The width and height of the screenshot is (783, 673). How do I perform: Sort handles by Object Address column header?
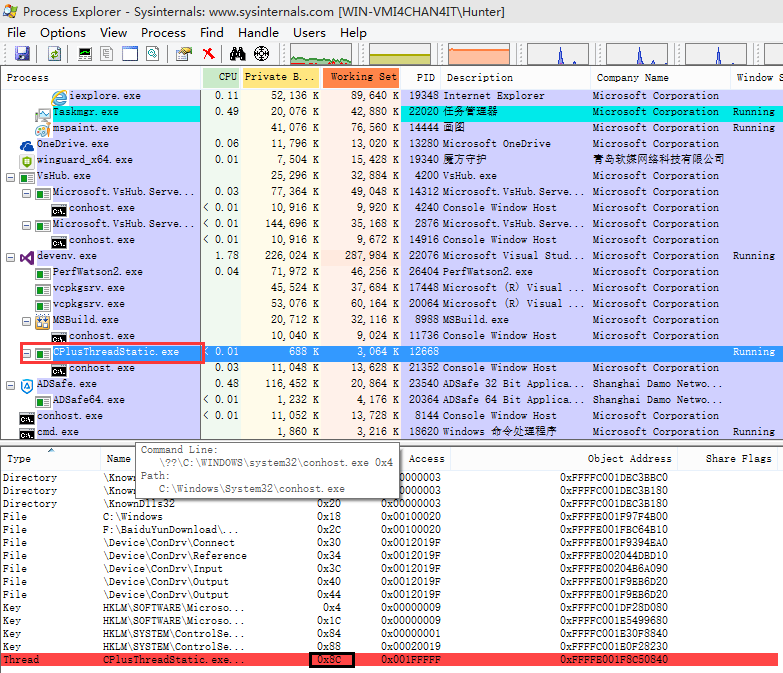[564, 458]
